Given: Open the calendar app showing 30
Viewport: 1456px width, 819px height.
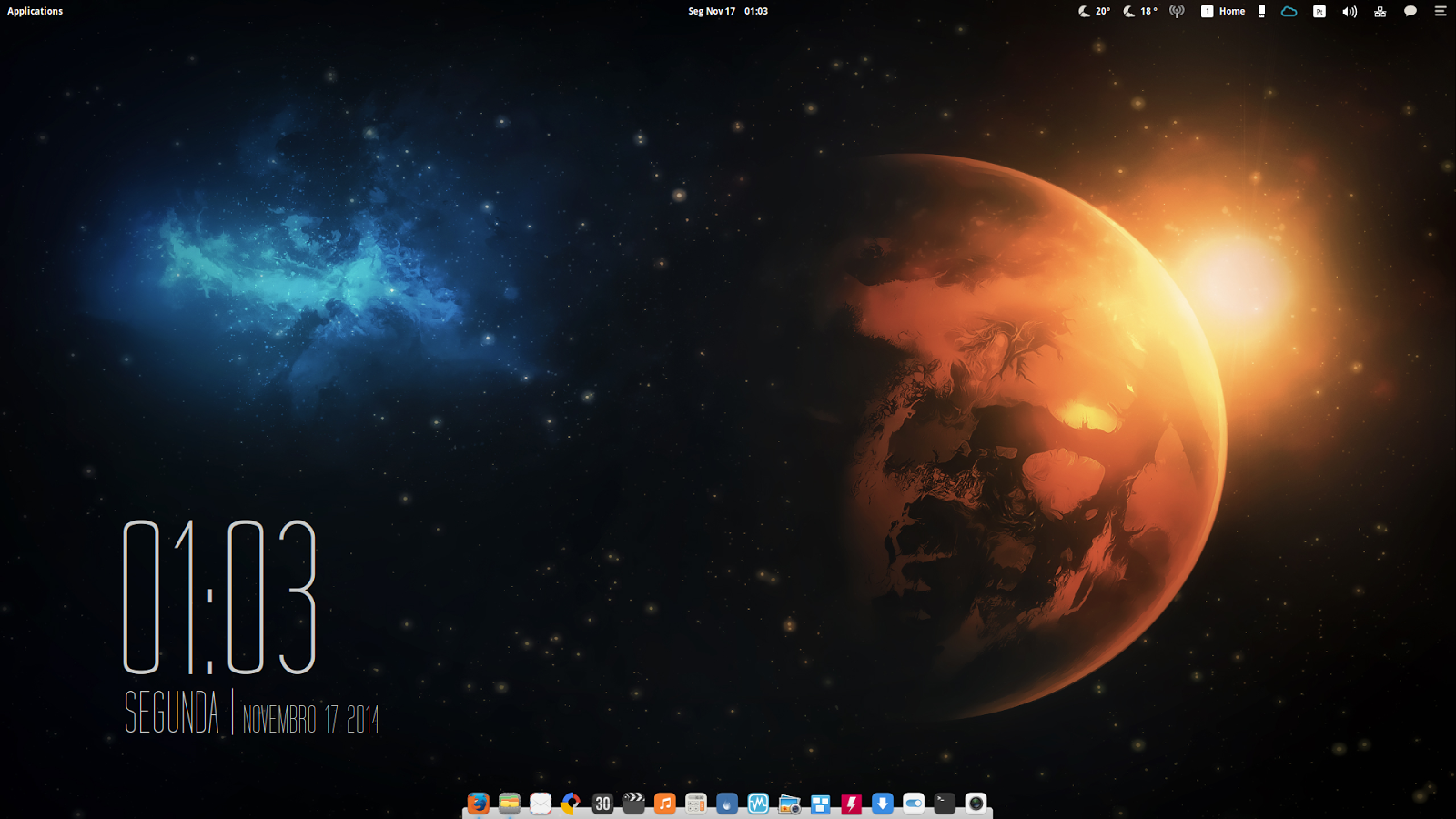Looking at the screenshot, I should pos(602,804).
